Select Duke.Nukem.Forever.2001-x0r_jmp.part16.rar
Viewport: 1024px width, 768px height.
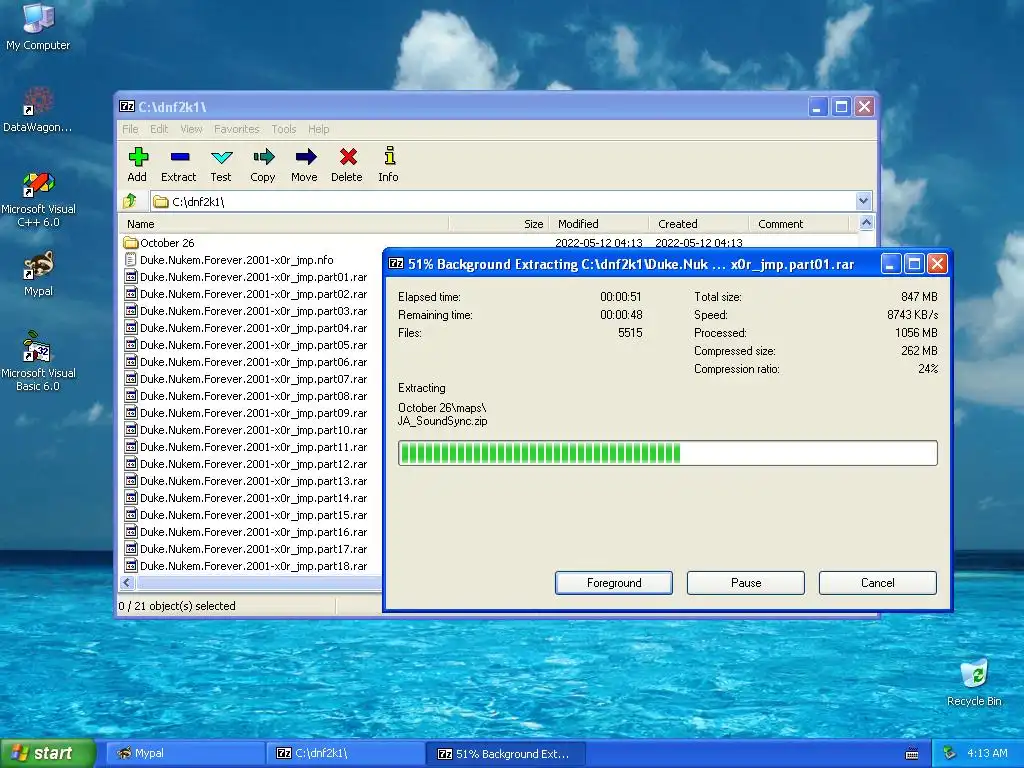click(x=253, y=532)
